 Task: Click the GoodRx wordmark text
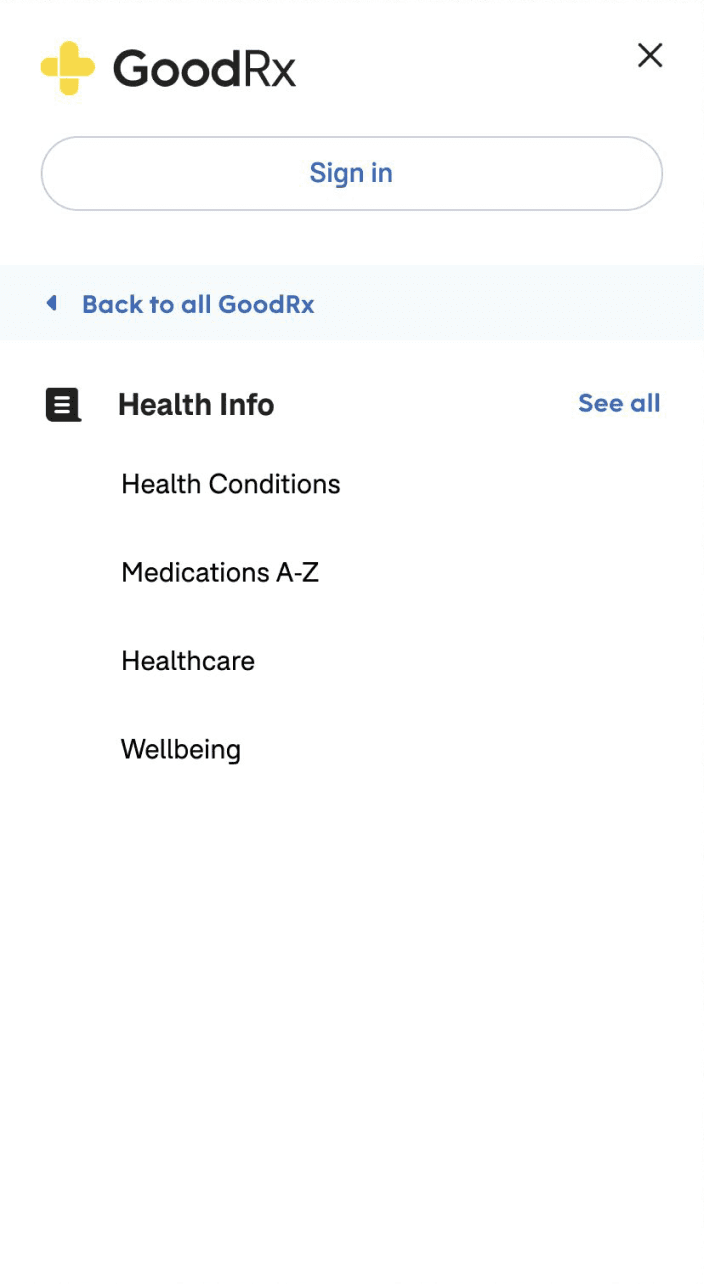(204, 68)
